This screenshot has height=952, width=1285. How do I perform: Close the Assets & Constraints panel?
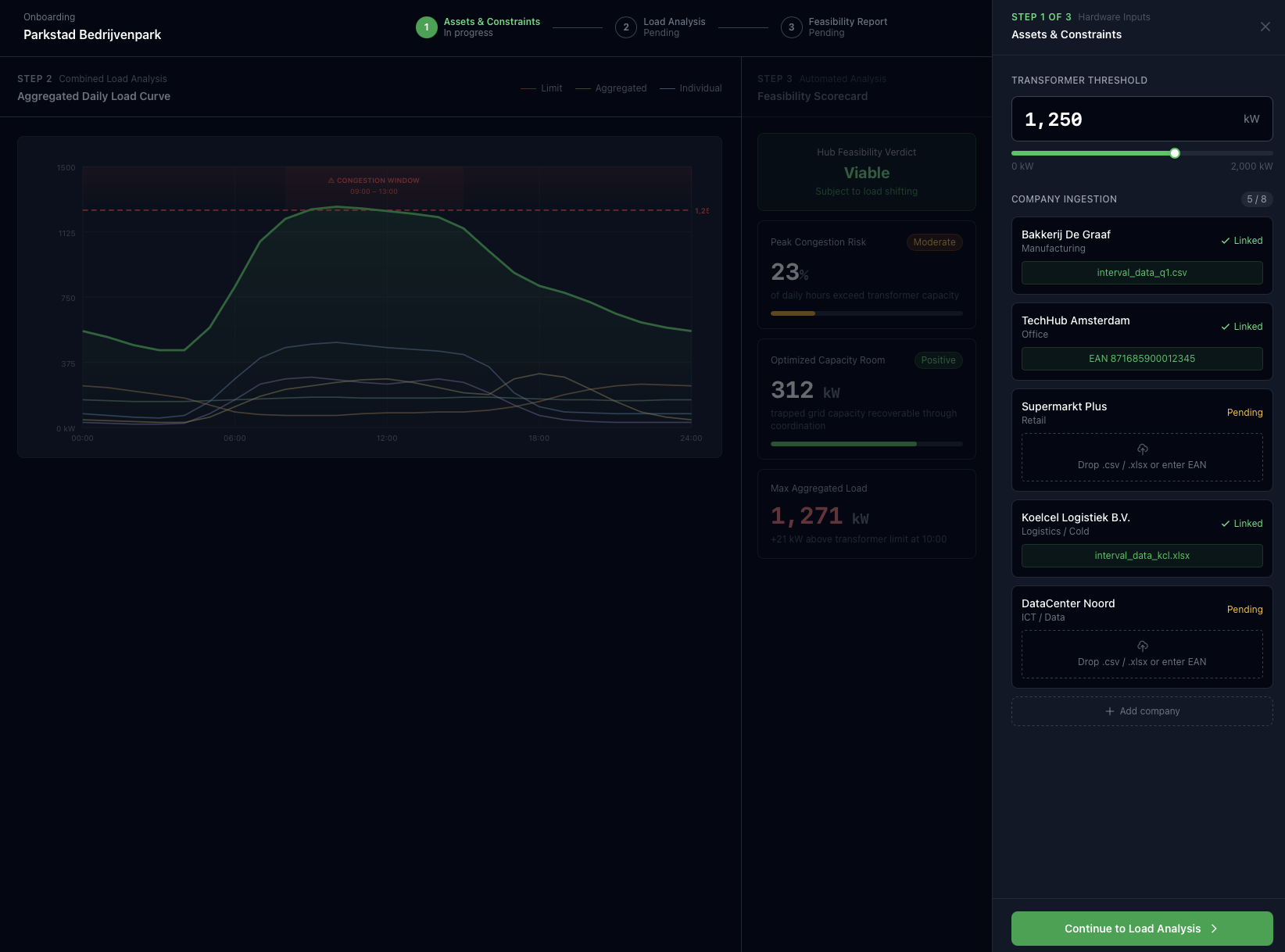tap(1265, 27)
